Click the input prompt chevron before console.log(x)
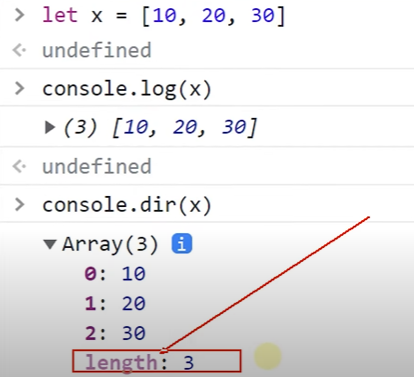The width and height of the screenshot is (414, 377). 20,88
